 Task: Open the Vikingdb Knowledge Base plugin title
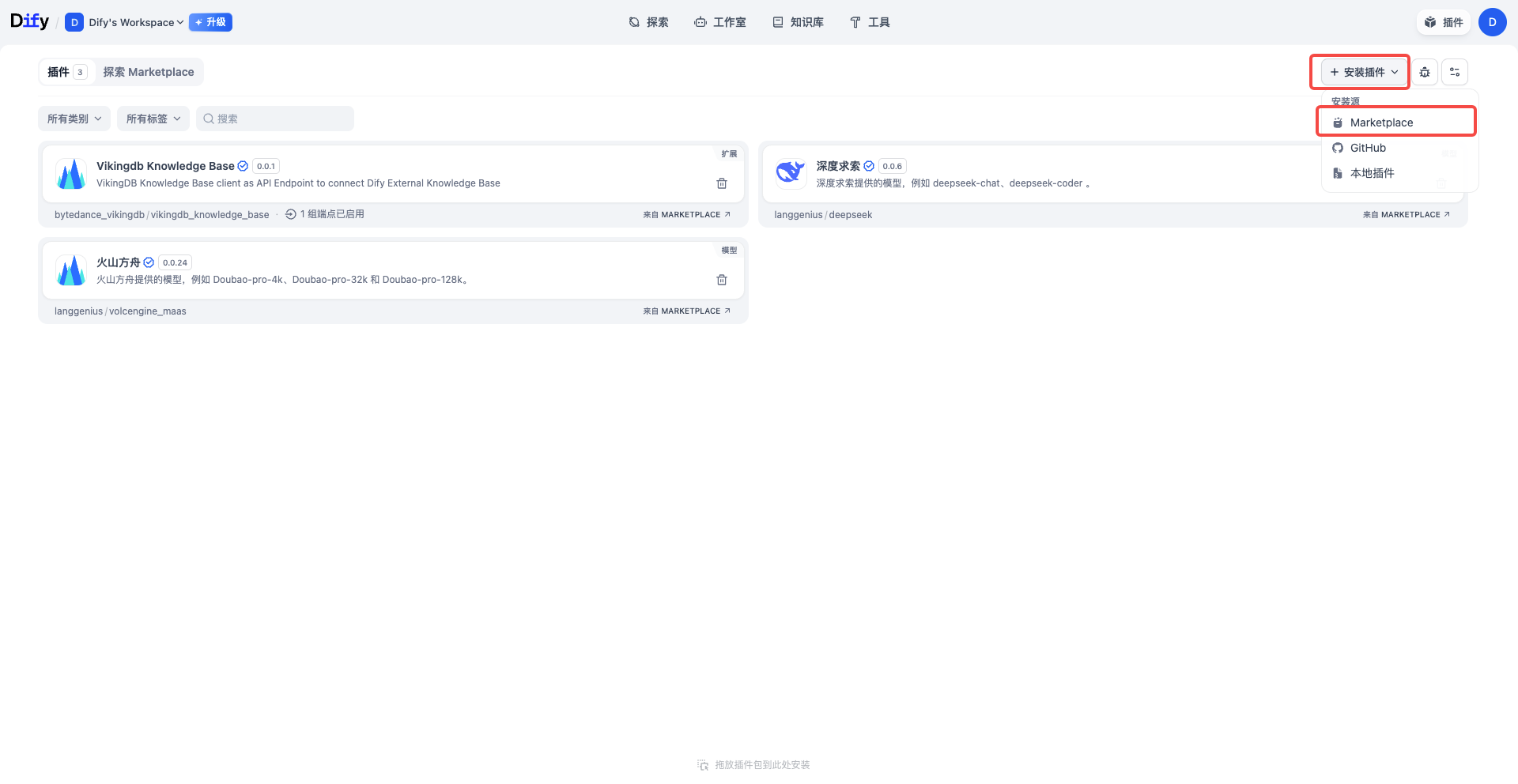pyautogui.click(x=165, y=166)
